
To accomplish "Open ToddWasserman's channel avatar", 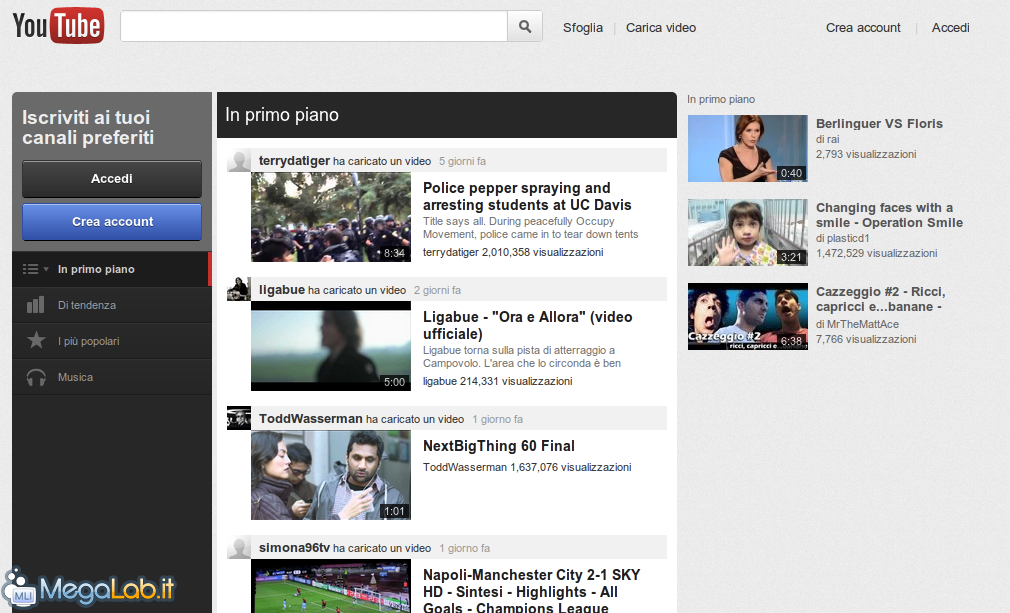I will [239, 418].
